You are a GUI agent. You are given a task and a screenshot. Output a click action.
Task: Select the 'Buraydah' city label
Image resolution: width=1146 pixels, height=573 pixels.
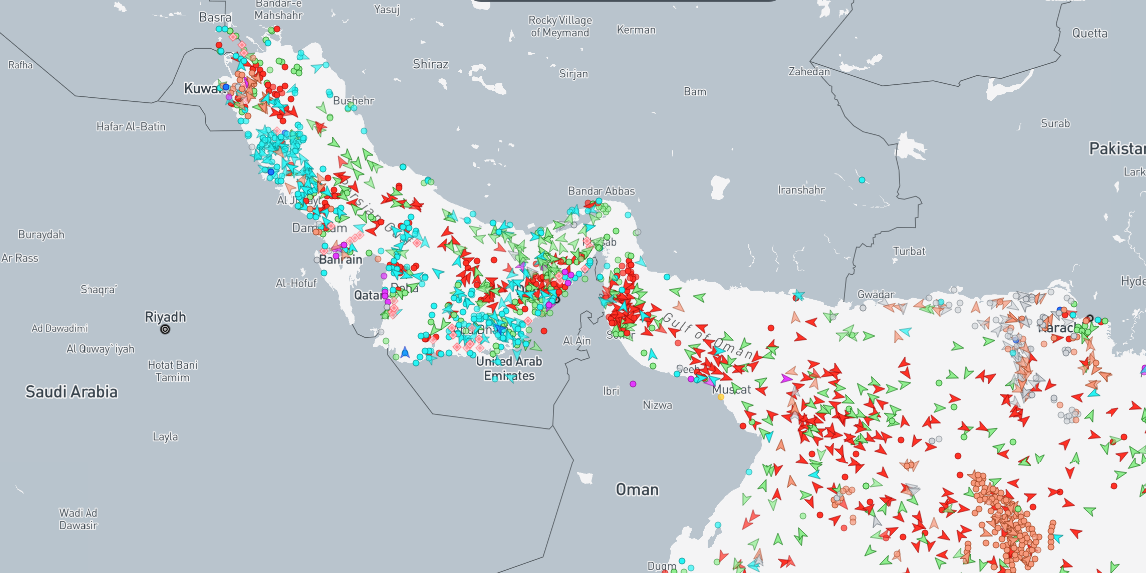point(41,235)
